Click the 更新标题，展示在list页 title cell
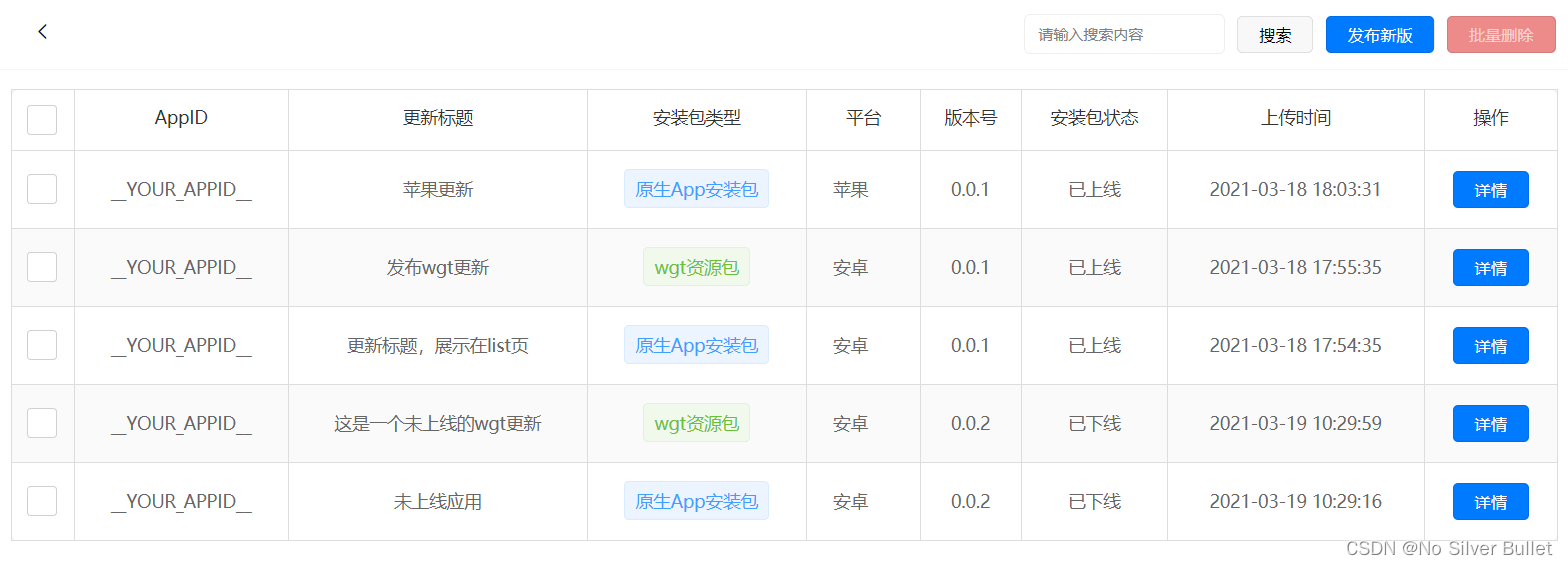Viewport: 1568px width, 565px height. pos(438,345)
